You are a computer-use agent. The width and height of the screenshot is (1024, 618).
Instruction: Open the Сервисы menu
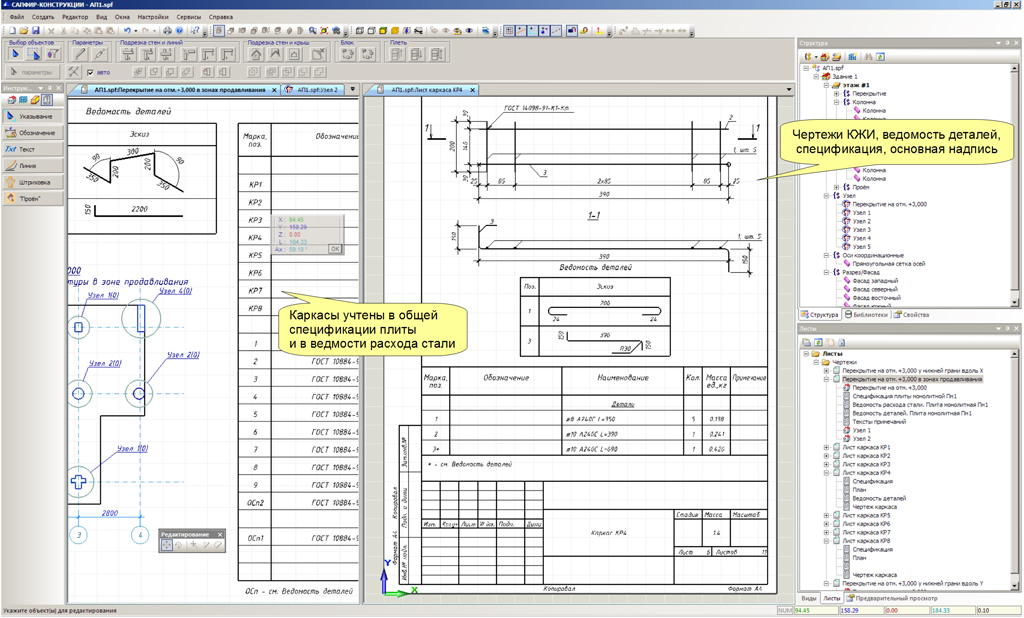coord(187,17)
